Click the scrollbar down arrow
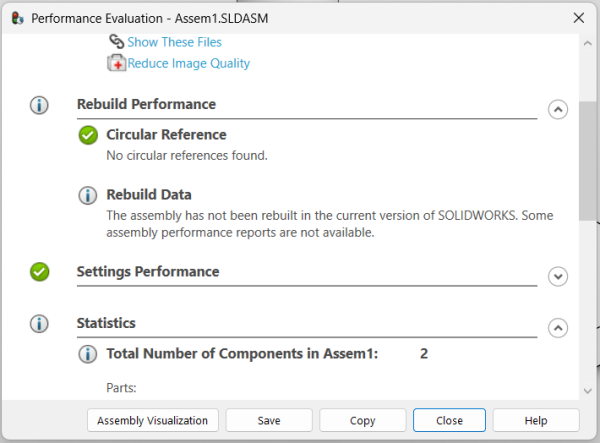 [588, 391]
